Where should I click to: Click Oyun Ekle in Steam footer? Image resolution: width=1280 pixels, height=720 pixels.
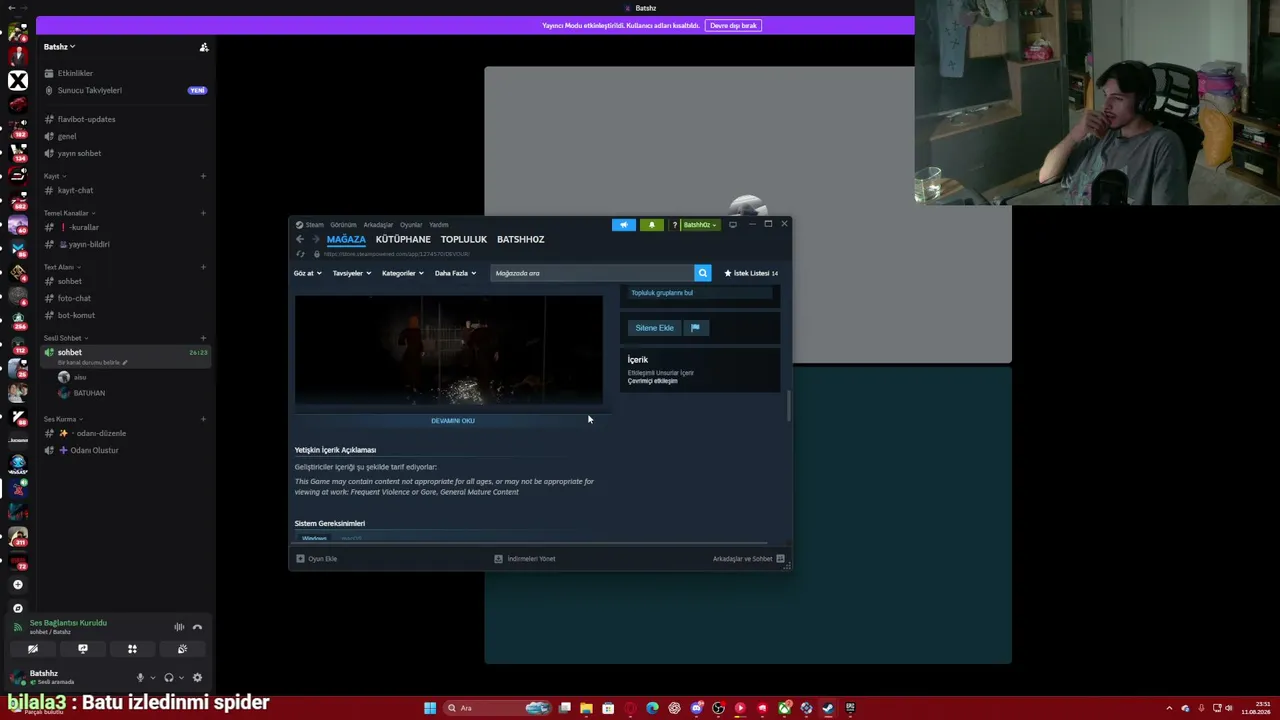pos(317,559)
